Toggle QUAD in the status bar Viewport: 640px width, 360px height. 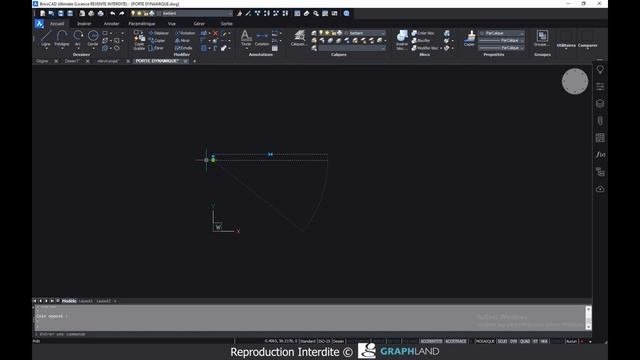point(525,341)
